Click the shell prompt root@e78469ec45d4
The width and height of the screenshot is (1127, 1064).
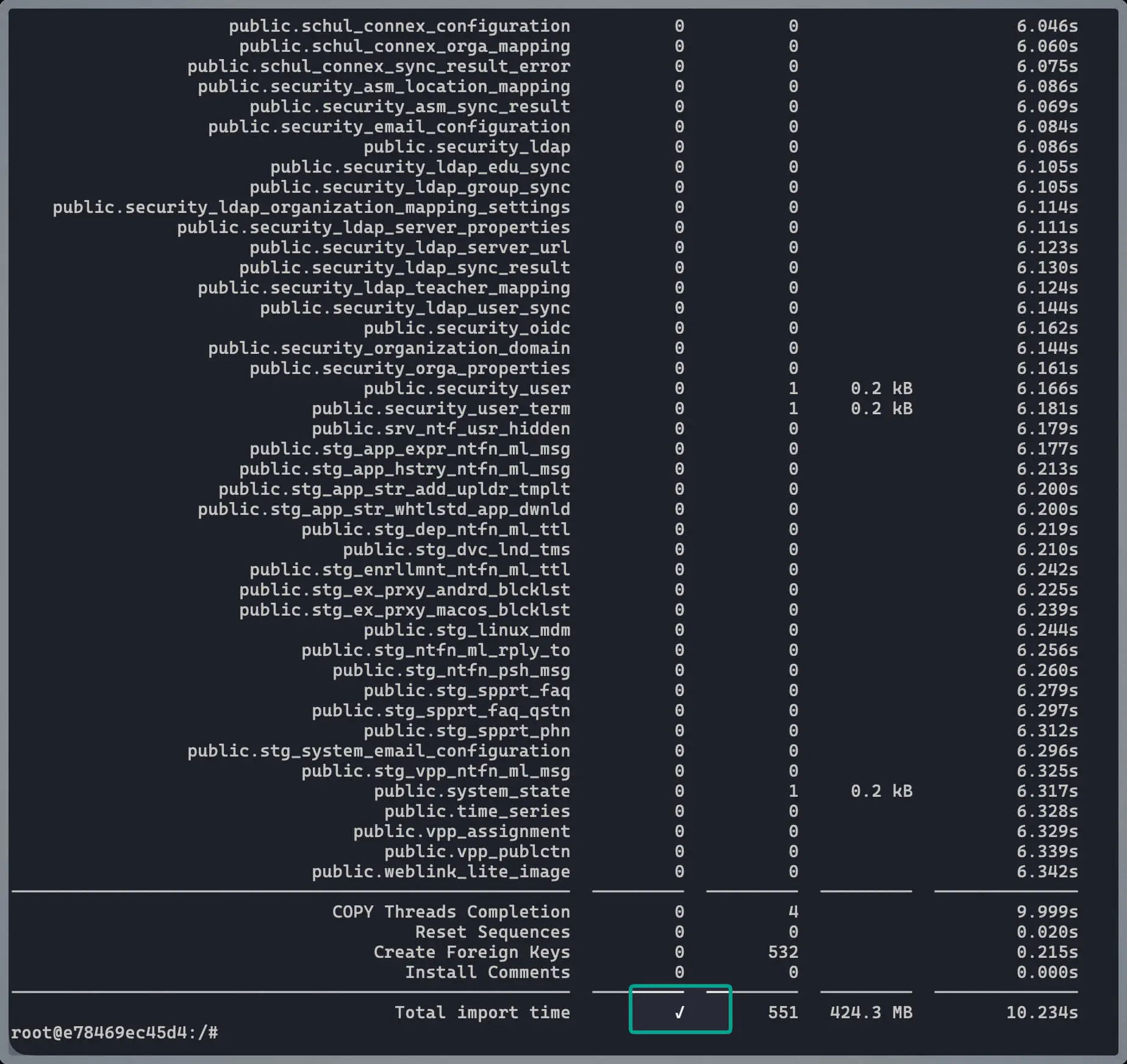(x=114, y=1032)
